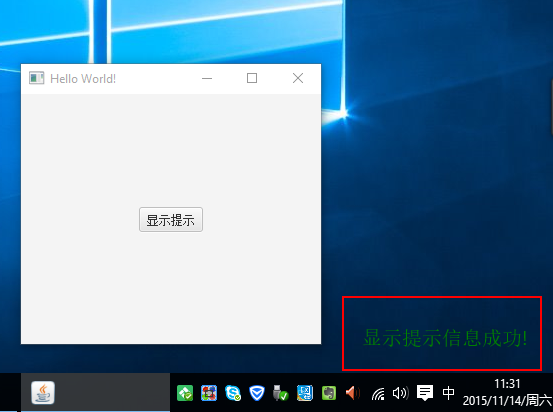Click the blue translator tray icon
Screen dimensions: 553x412
(305, 393)
